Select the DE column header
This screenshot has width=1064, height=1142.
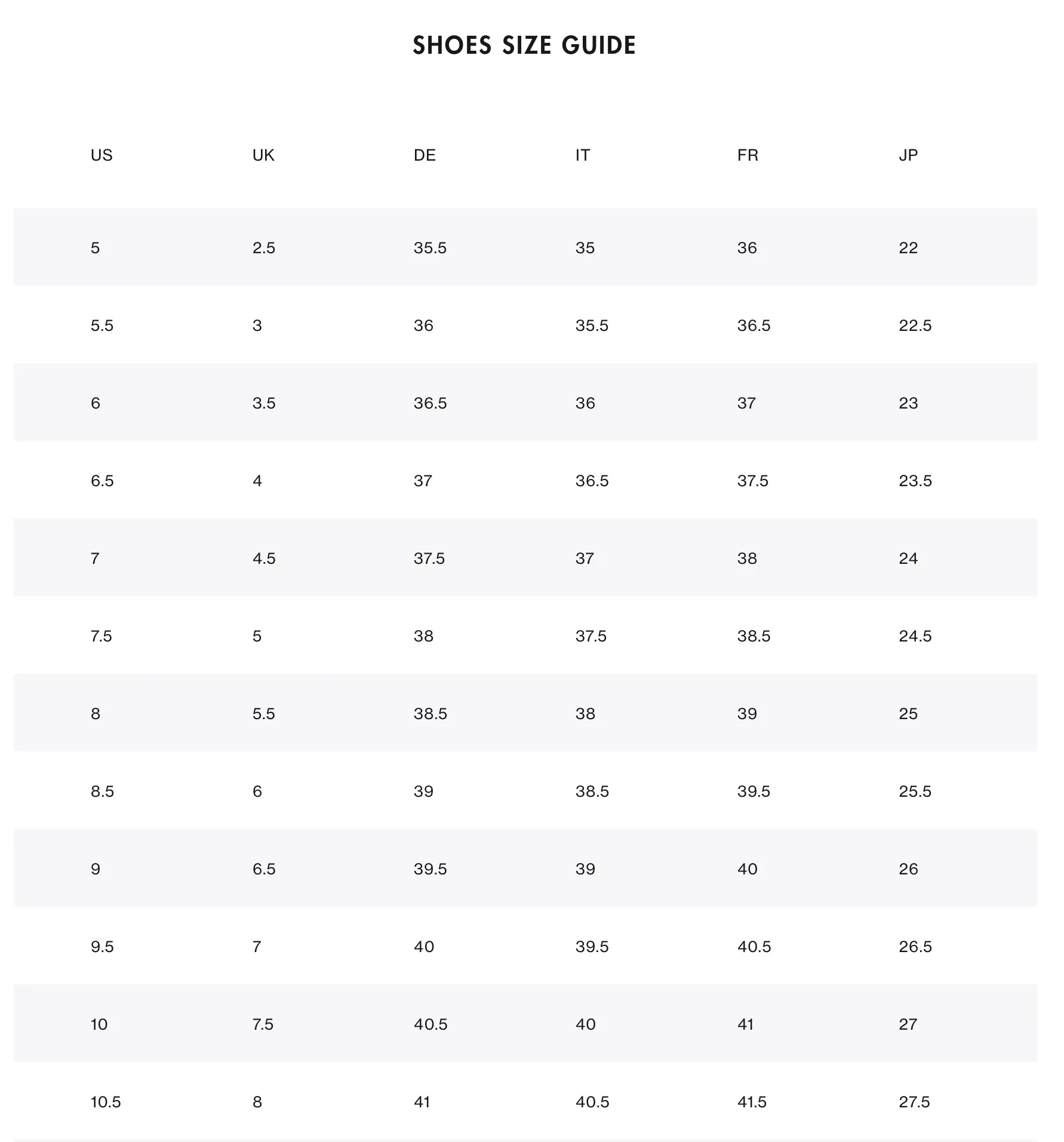click(x=425, y=155)
